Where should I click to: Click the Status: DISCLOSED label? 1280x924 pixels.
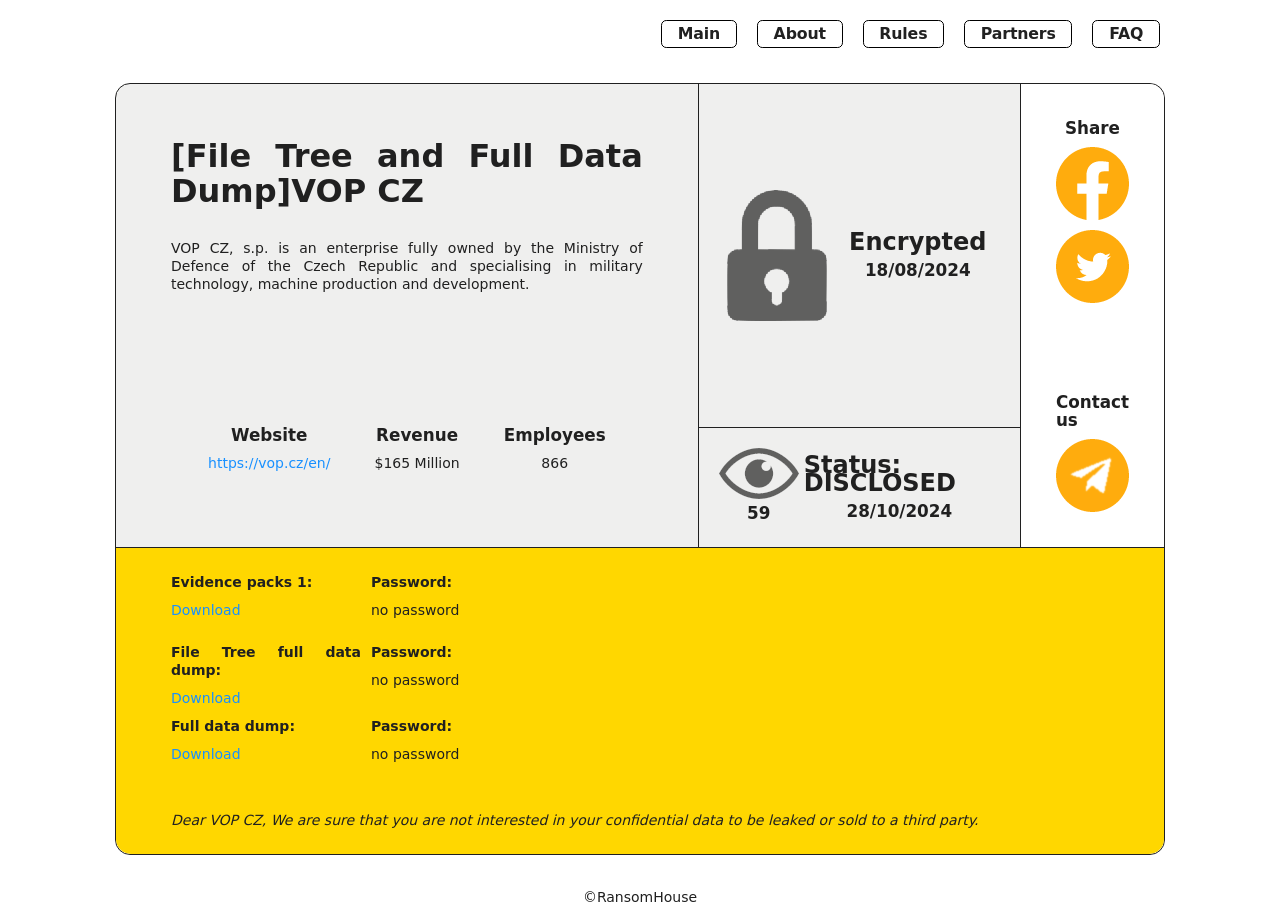(879, 474)
